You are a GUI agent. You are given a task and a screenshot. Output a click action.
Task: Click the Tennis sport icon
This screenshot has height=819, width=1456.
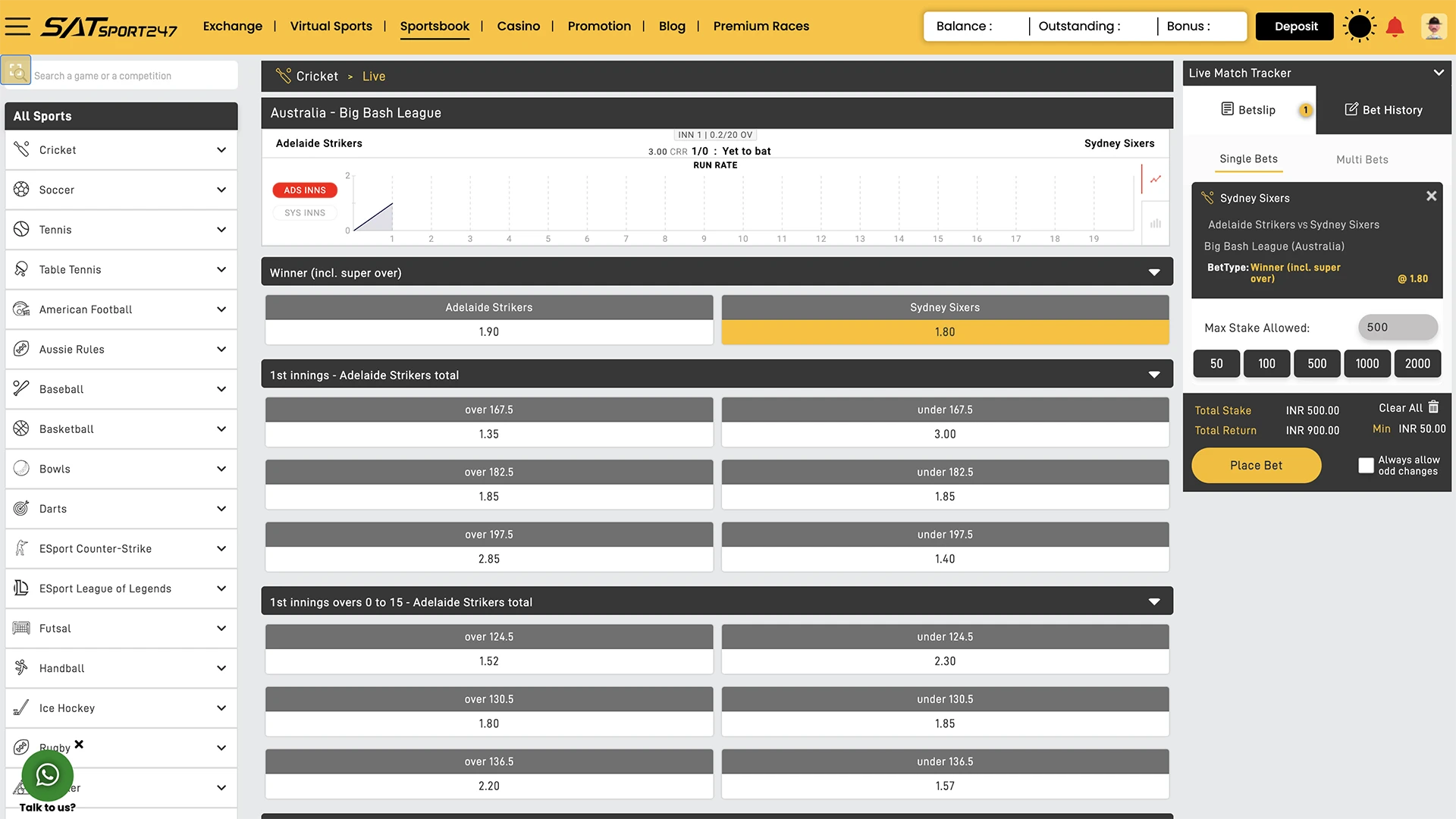pyautogui.click(x=21, y=229)
